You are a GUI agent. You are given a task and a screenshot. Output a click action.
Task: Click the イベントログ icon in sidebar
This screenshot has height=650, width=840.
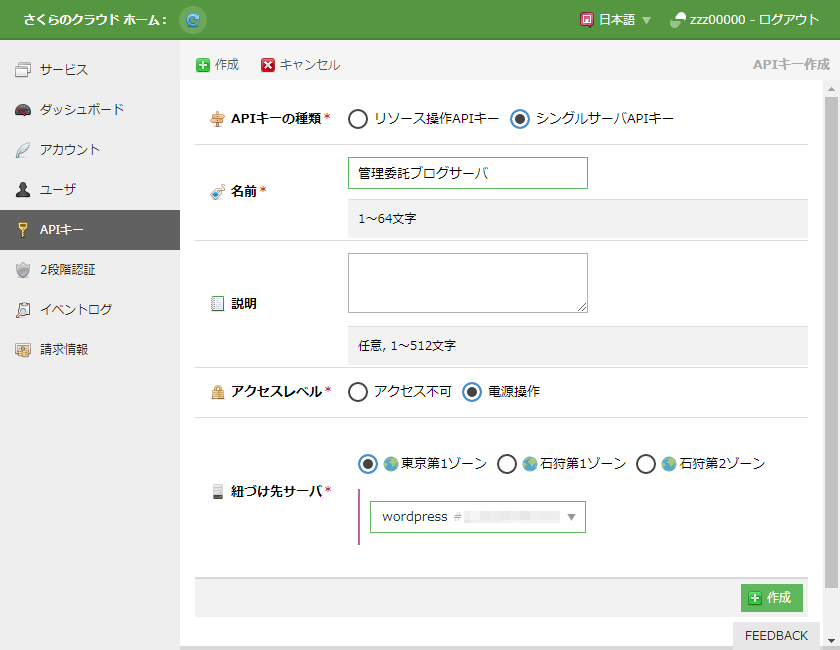23,310
